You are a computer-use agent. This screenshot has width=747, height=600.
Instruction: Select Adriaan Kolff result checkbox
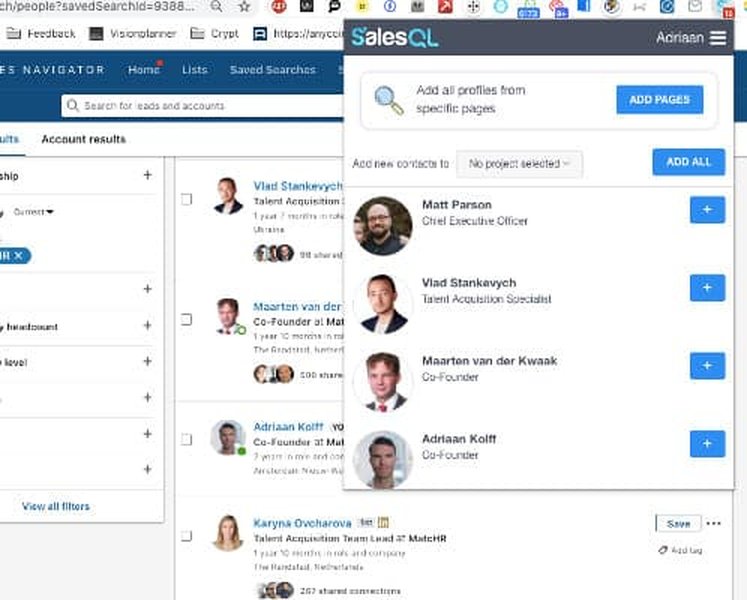pyautogui.click(x=187, y=439)
